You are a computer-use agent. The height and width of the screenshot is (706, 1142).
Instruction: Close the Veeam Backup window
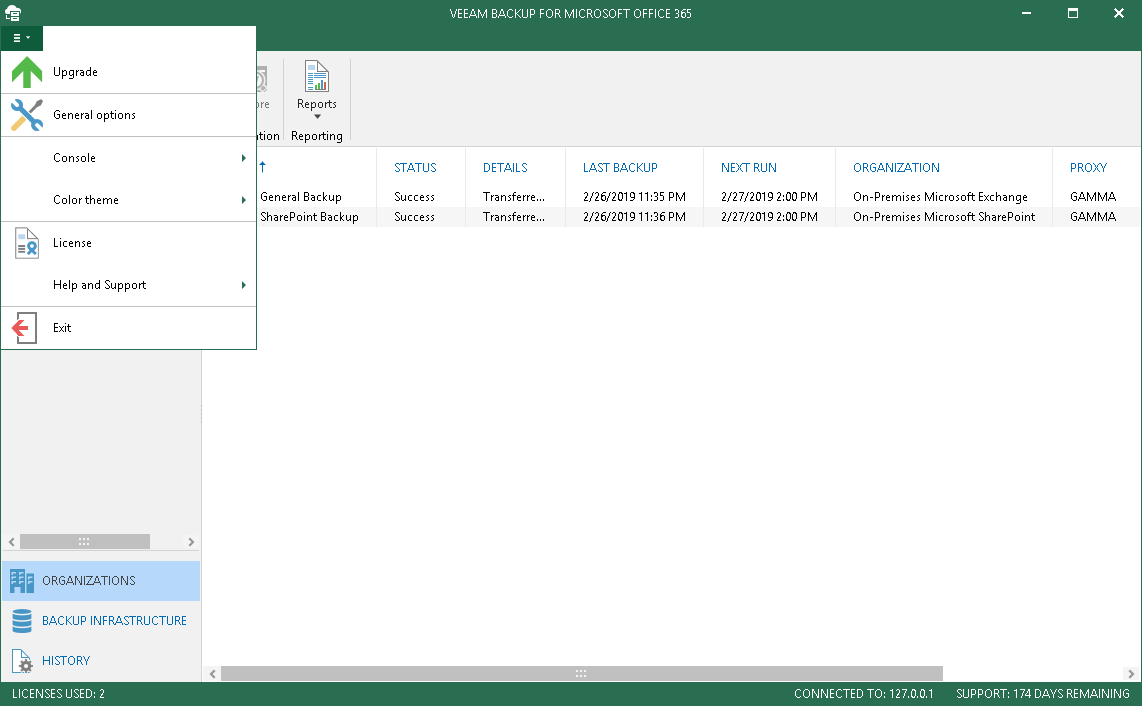(1119, 13)
